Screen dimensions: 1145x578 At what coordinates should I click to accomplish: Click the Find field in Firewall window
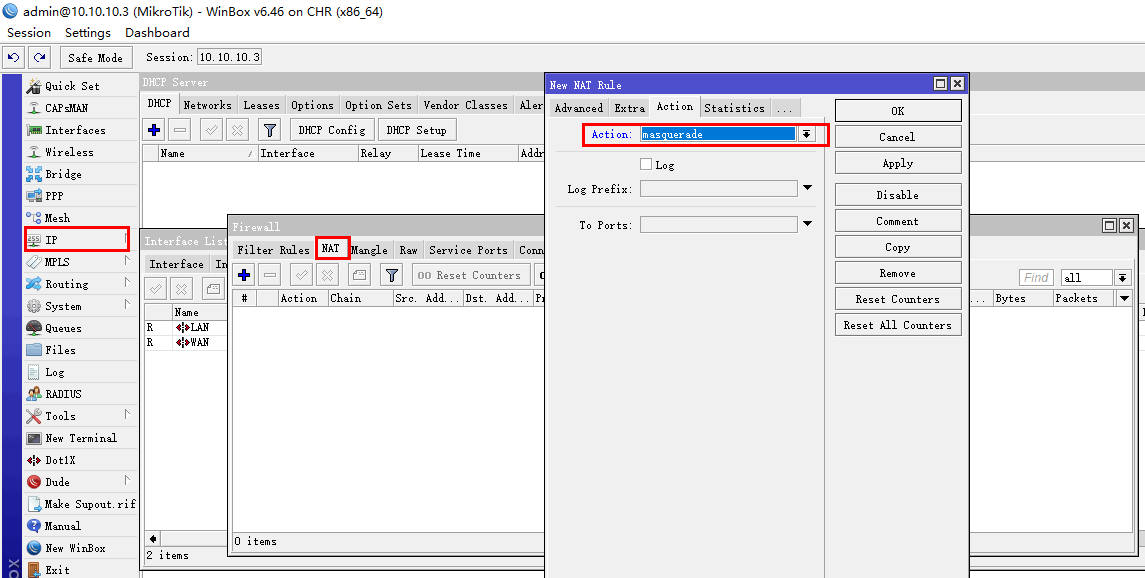1037,277
